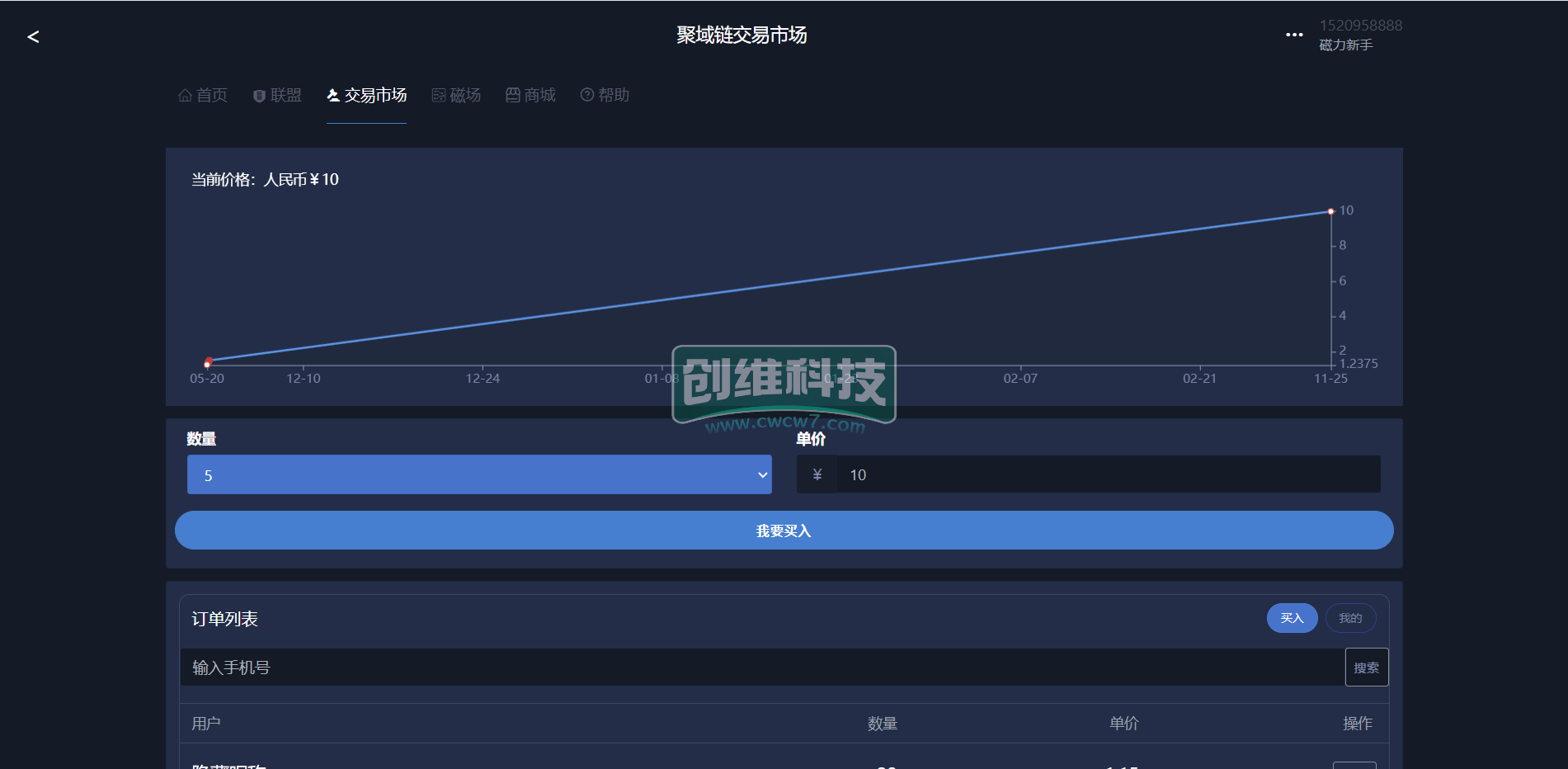Click the 输入手机号 phone number field
This screenshot has width=1568, height=769.
(x=760, y=668)
